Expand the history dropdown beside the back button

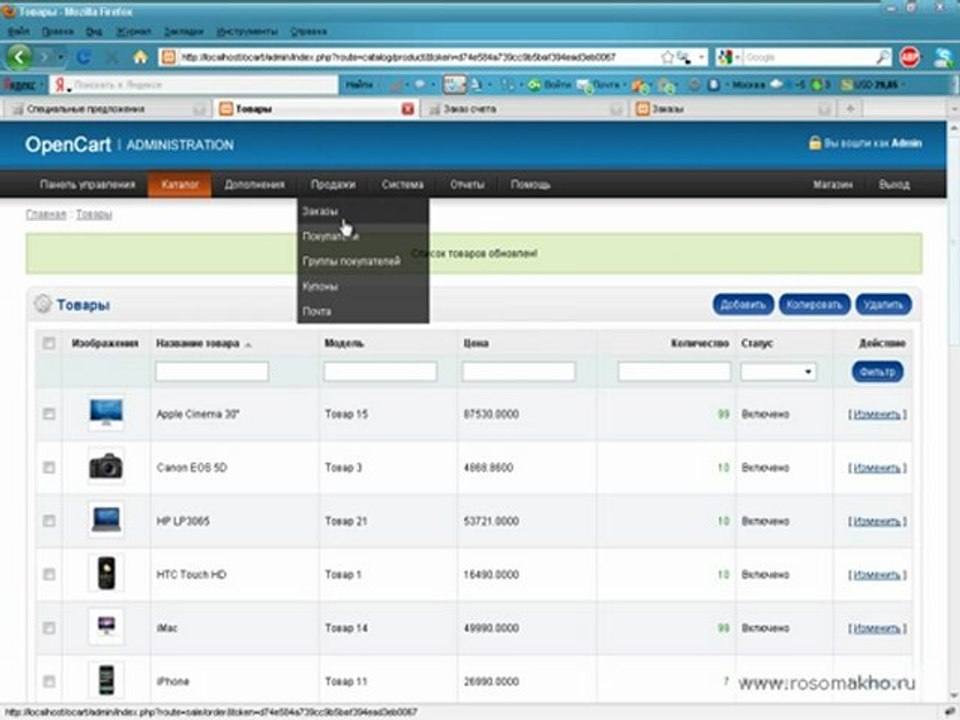(61, 58)
